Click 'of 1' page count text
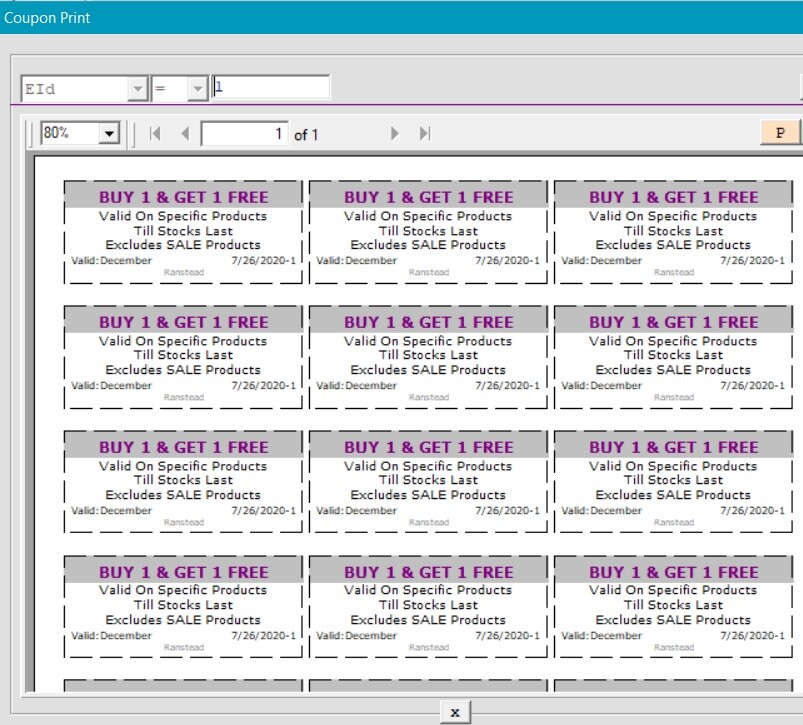This screenshot has height=725, width=803. (x=306, y=135)
